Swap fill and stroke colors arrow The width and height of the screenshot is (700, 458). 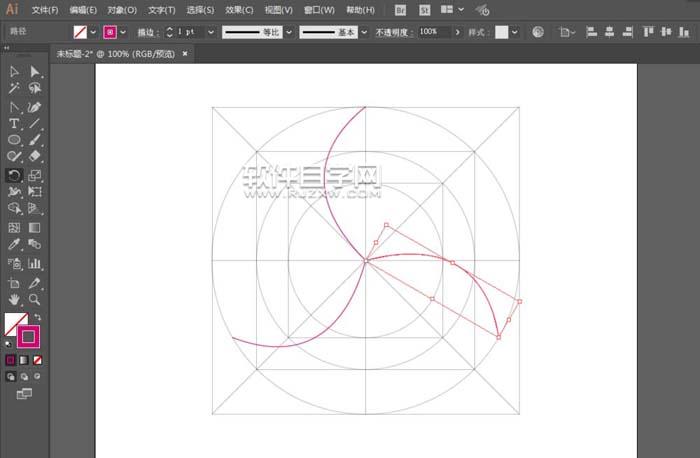[38, 317]
